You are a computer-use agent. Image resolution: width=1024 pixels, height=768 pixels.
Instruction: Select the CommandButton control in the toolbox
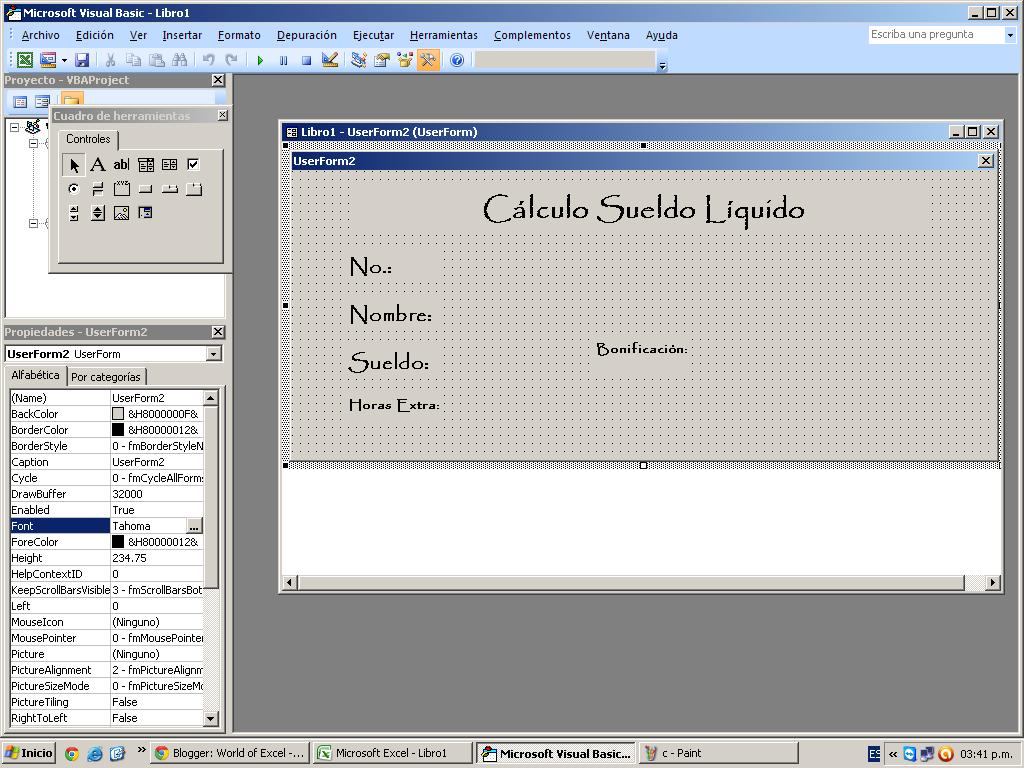point(146,189)
